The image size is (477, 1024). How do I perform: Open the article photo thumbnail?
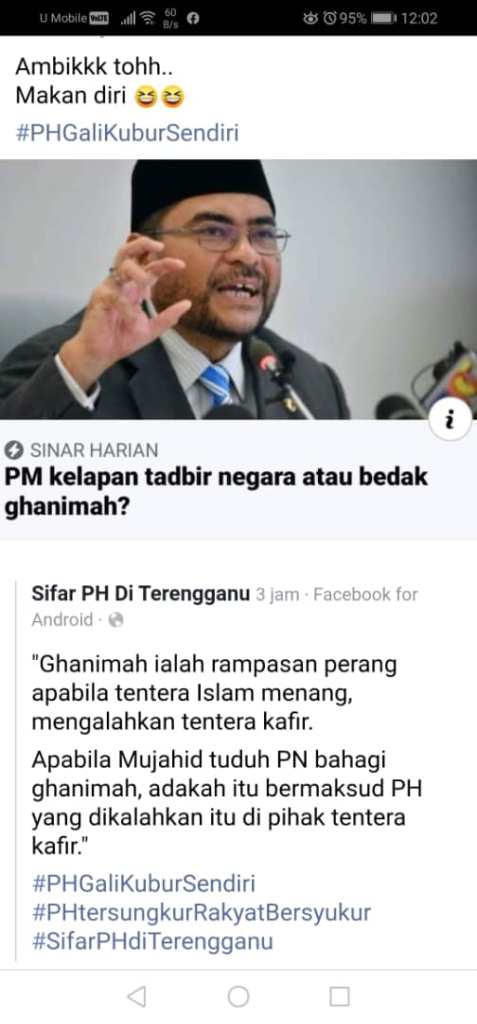tap(238, 289)
